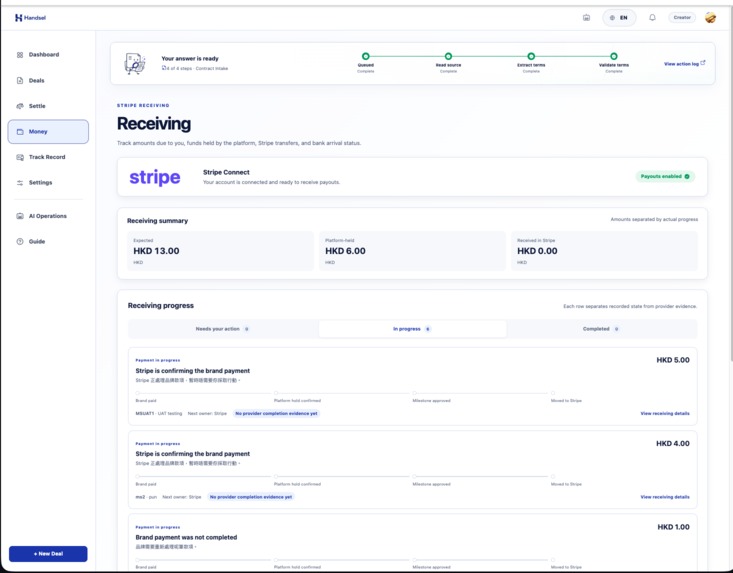Image resolution: width=733 pixels, height=573 pixels.
Task: Open the user avatar menu
Action: coord(710,18)
